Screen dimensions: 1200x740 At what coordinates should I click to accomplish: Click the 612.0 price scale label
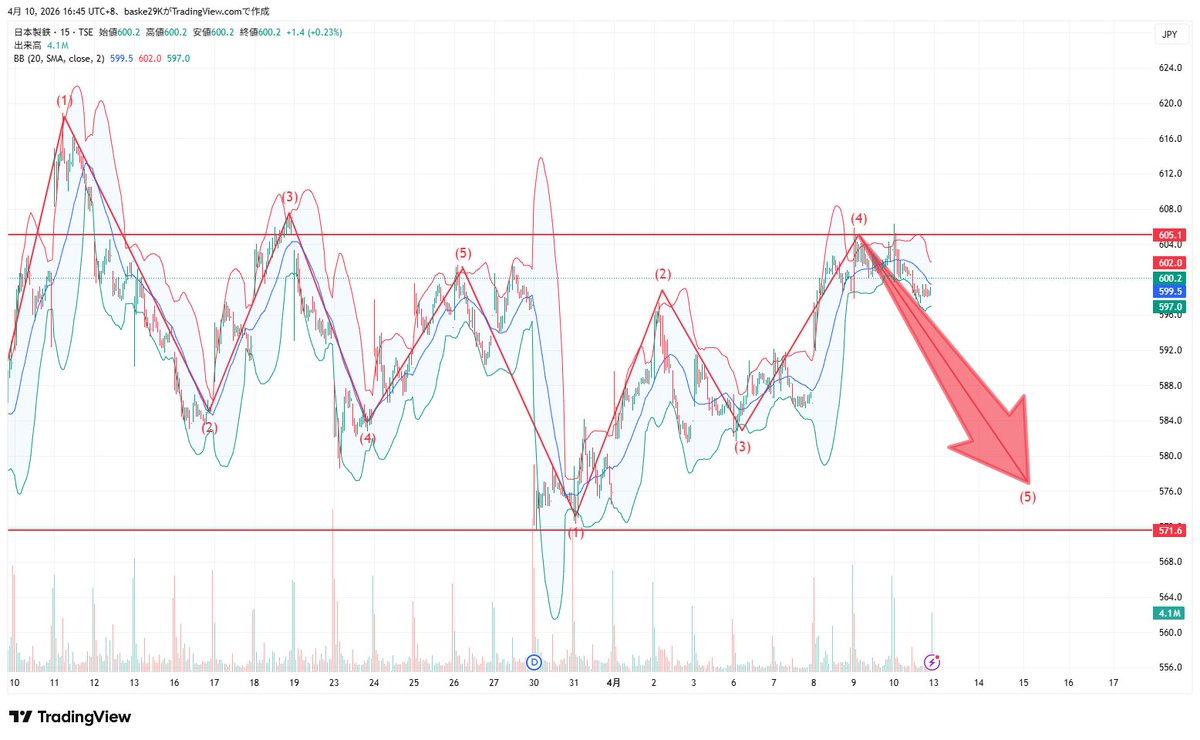pyautogui.click(x=1172, y=173)
